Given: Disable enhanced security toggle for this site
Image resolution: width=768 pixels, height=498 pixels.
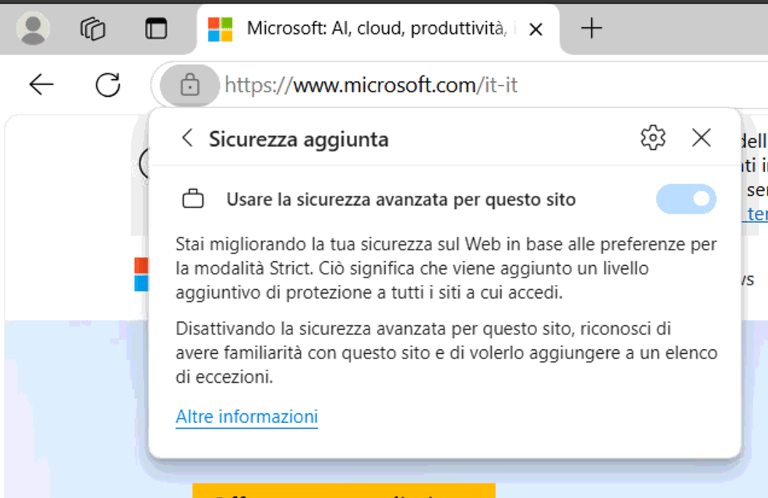Looking at the screenshot, I should tap(686, 199).
